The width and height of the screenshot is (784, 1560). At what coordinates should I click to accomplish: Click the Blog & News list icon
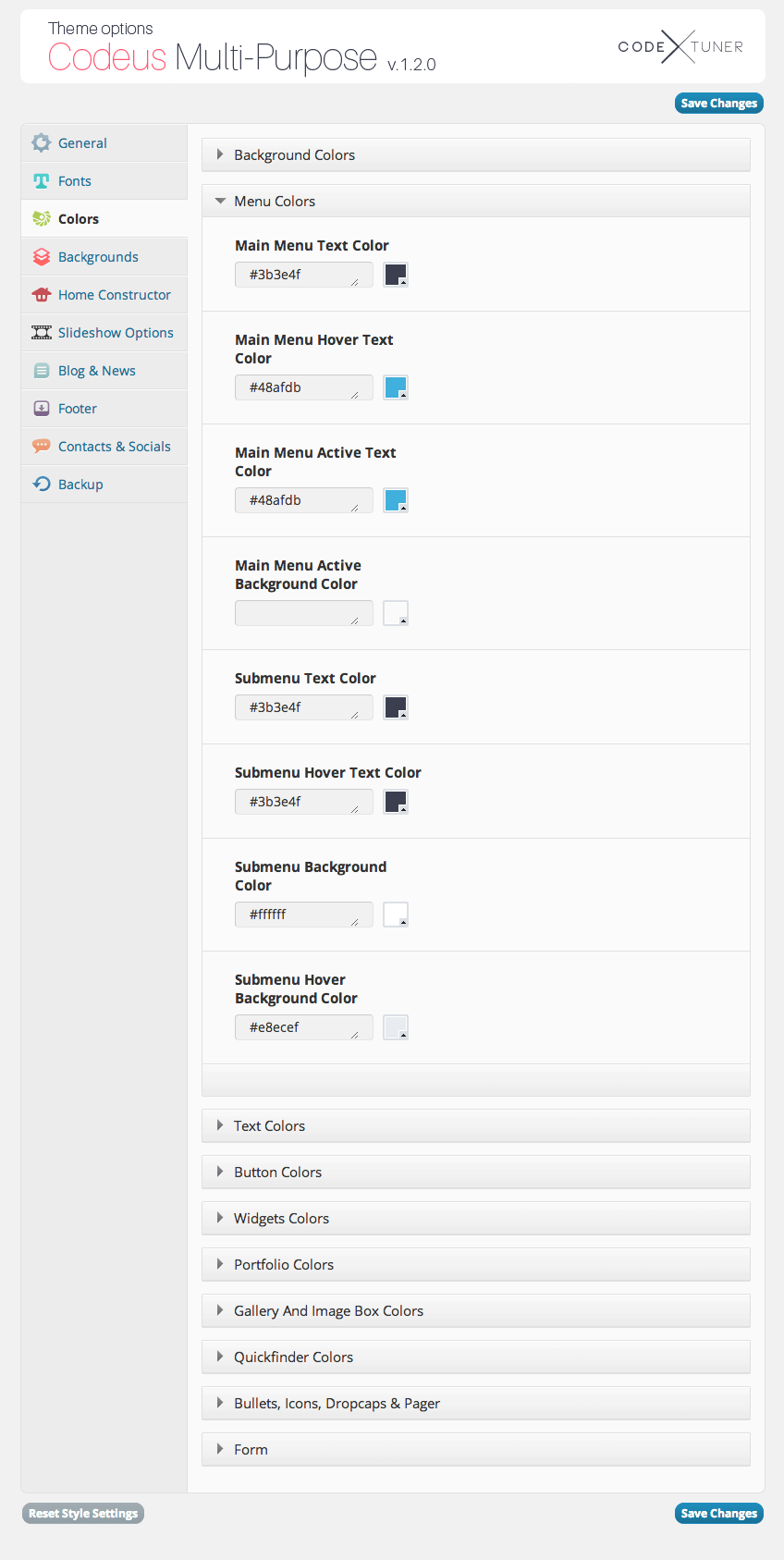(41, 370)
